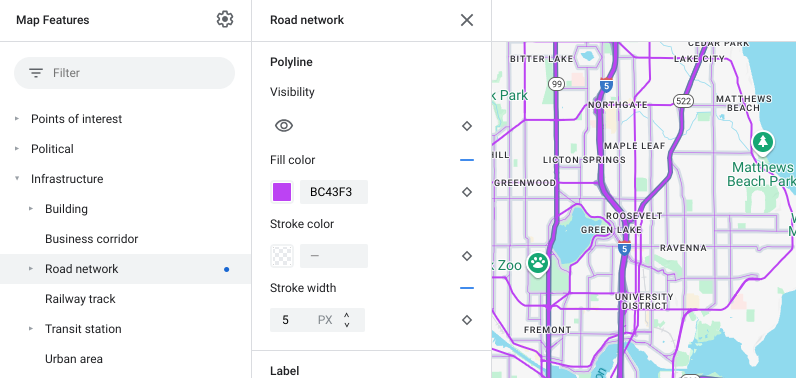Click the diamond icon beside Visibility
Viewport: 796px width, 378px height.
[467, 126]
